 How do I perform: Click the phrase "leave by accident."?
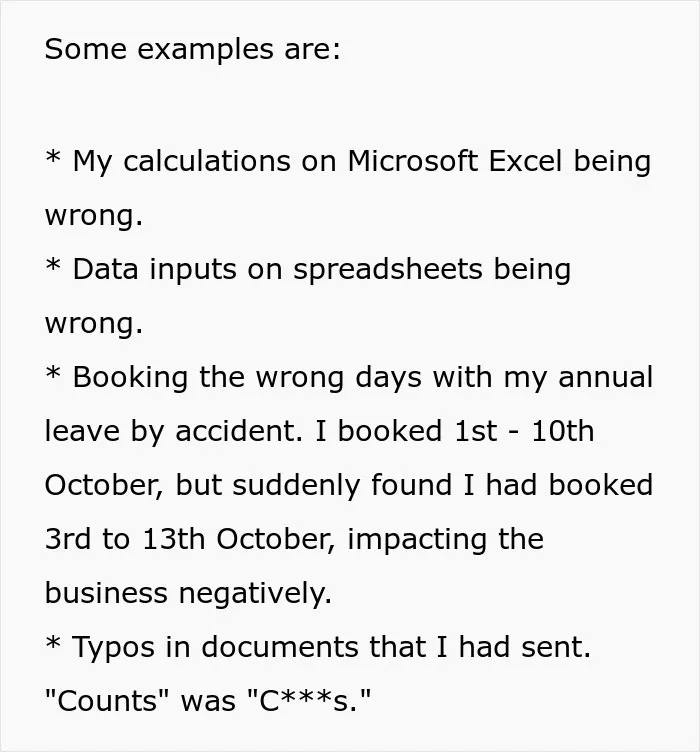[x=174, y=432]
